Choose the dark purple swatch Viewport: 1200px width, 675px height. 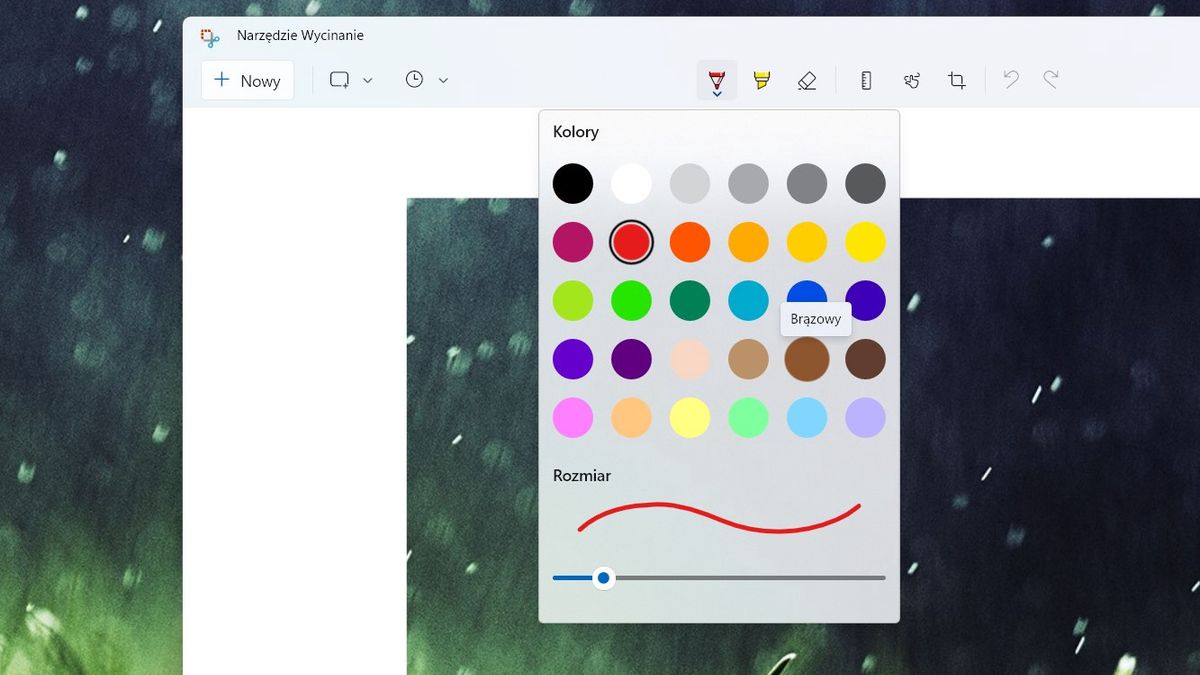[631, 359]
